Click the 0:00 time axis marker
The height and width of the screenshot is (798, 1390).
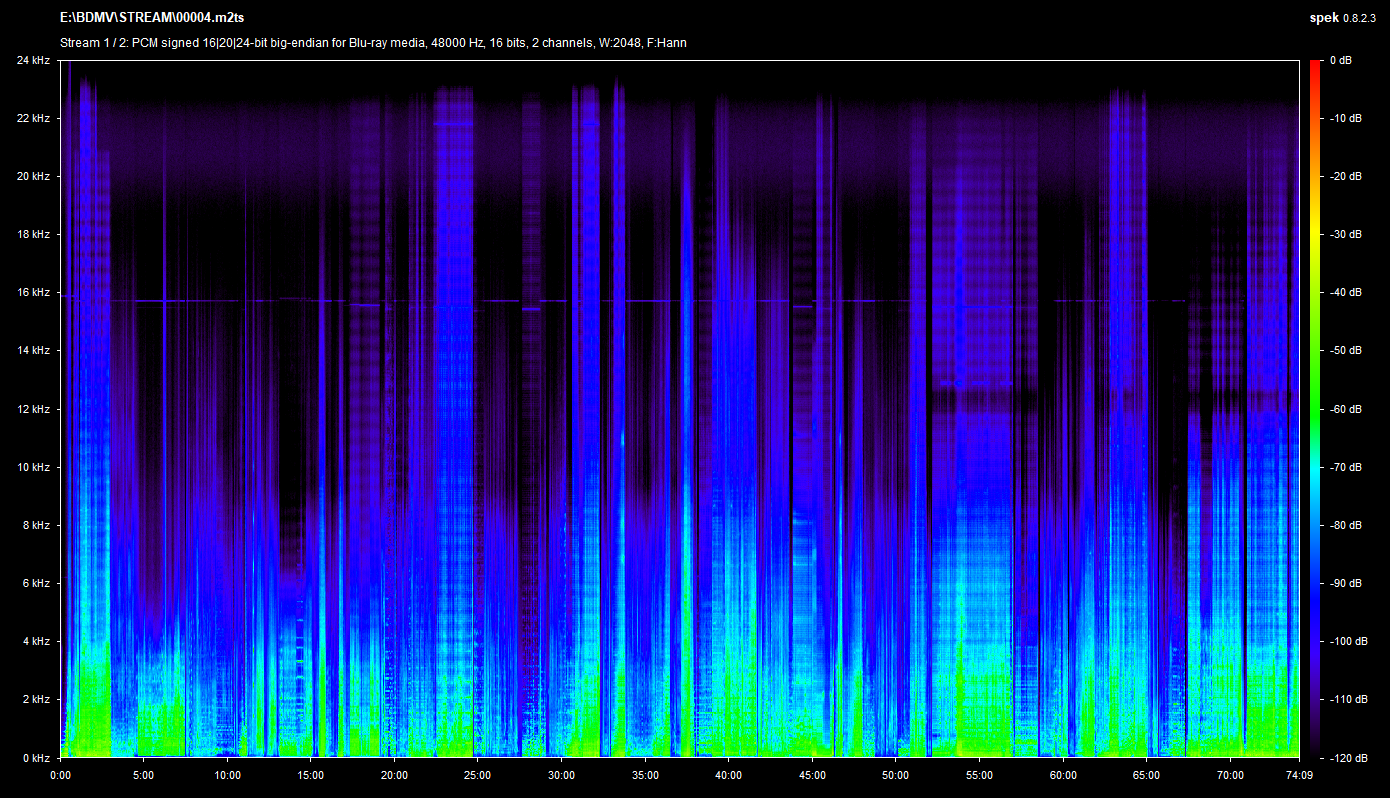coord(60,775)
